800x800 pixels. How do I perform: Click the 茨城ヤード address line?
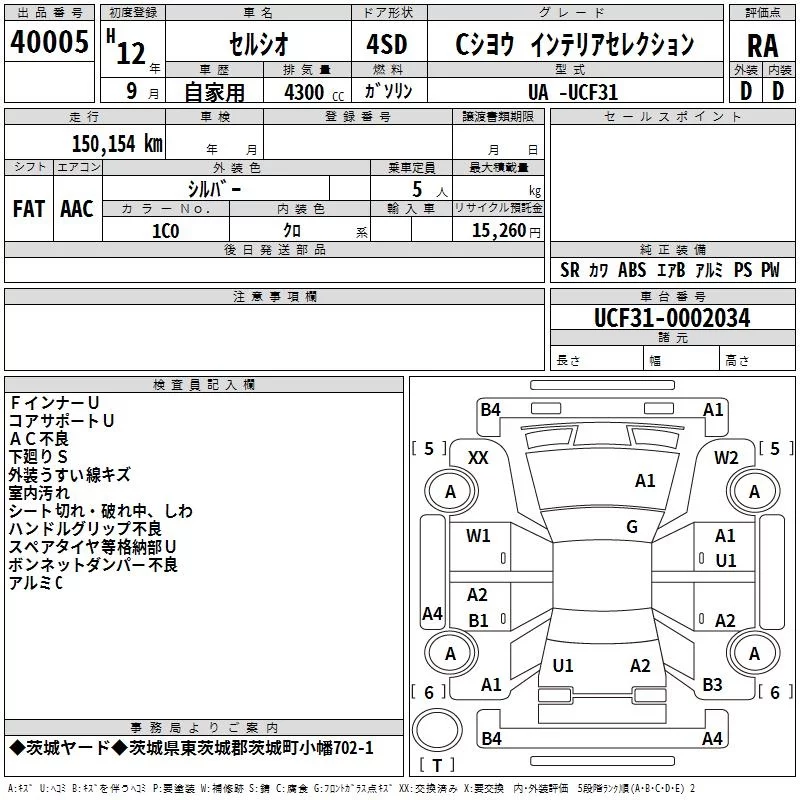192,748
